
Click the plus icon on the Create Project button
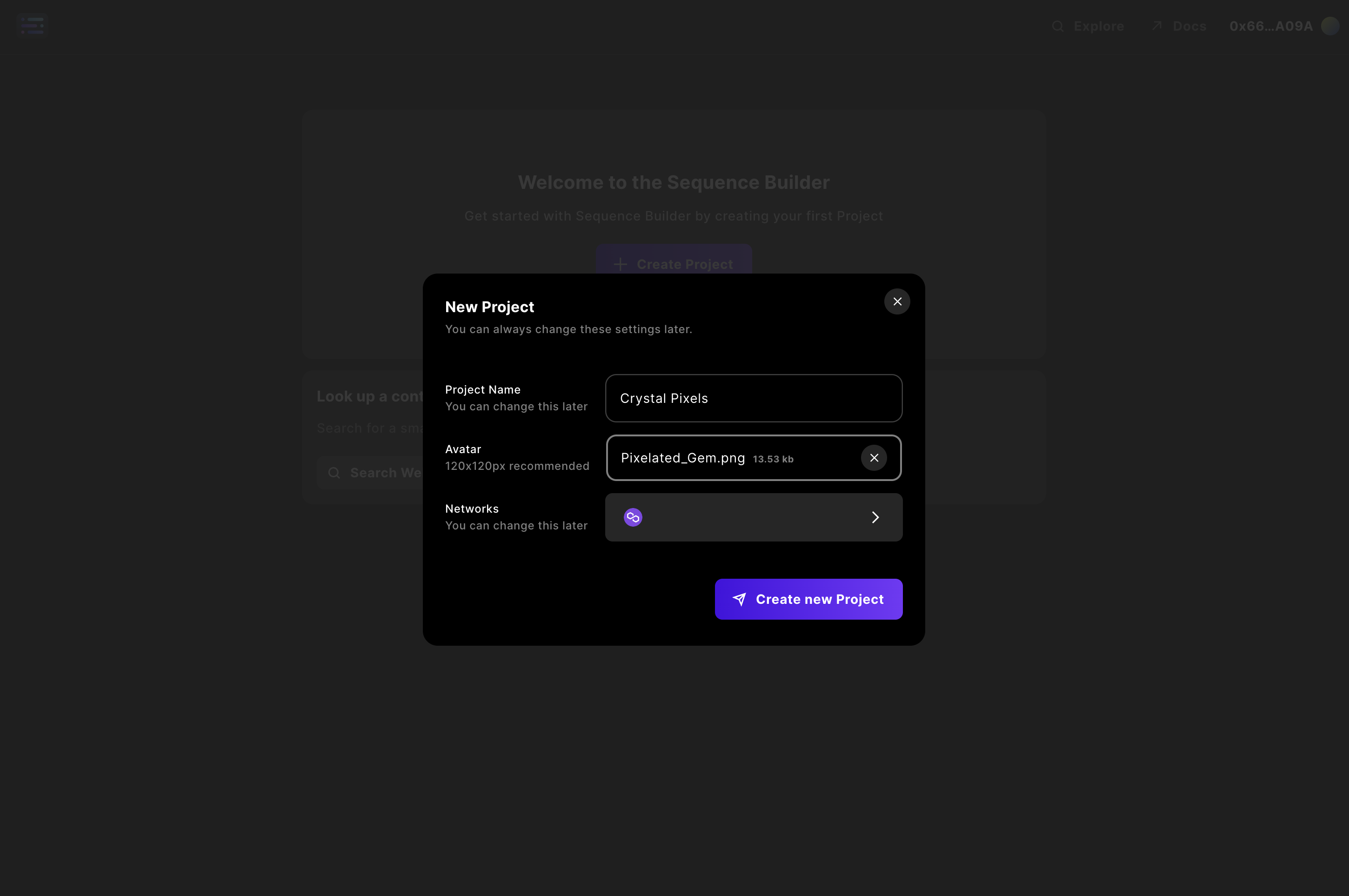point(621,264)
